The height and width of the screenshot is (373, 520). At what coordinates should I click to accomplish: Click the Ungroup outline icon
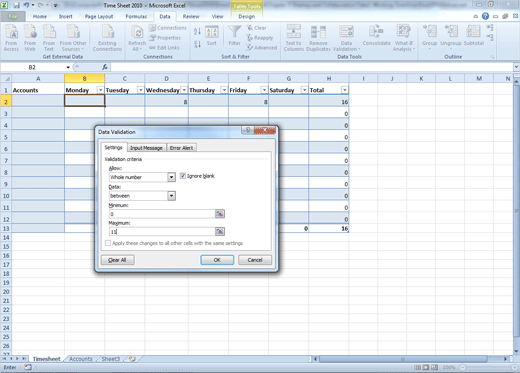(451, 37)
